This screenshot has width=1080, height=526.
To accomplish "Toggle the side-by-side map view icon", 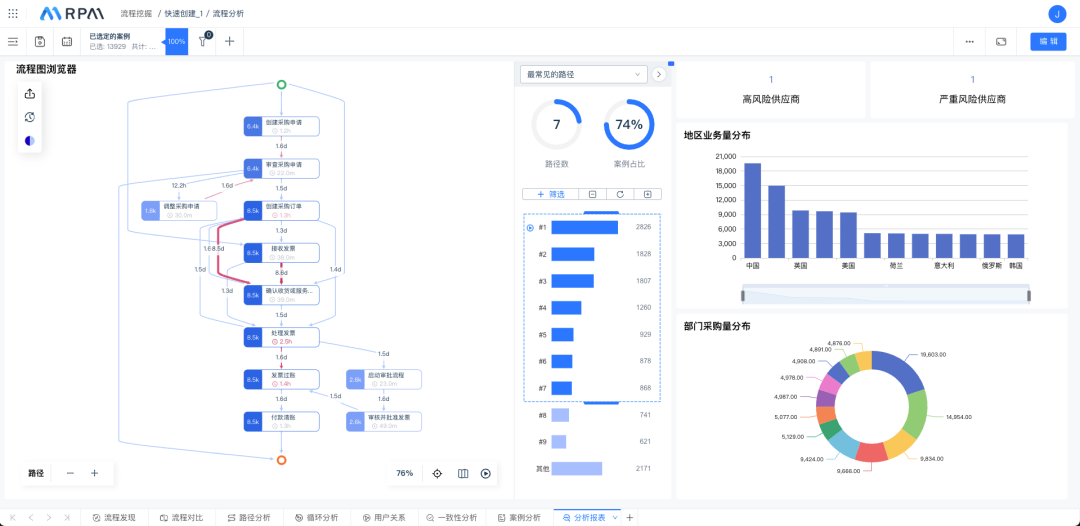I will (x=462, y=473).
